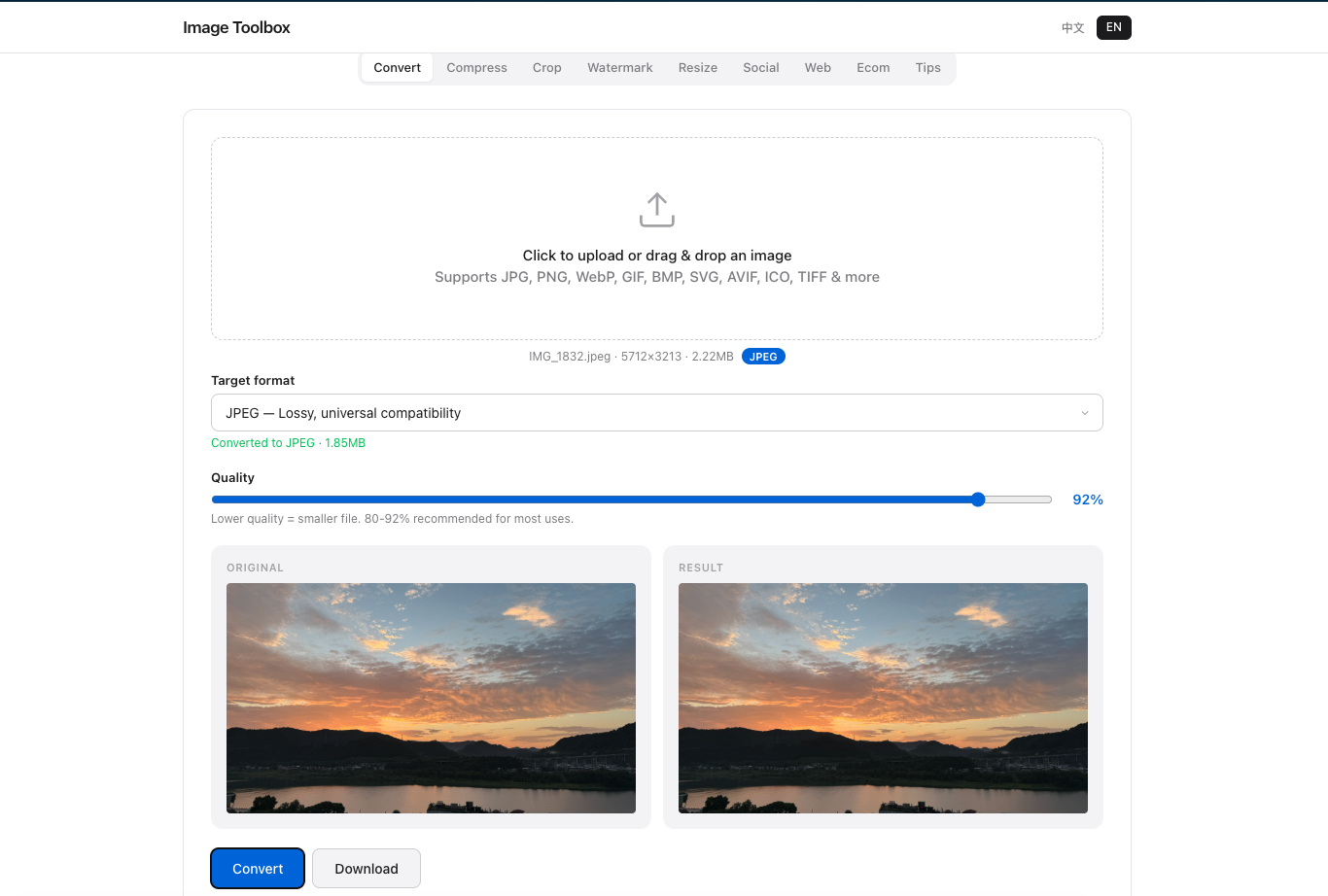Switch language to 中文
Image resolution: width=1328 pixels, height=896 pixels.
pyautogui.click(x=1073, y=27)
